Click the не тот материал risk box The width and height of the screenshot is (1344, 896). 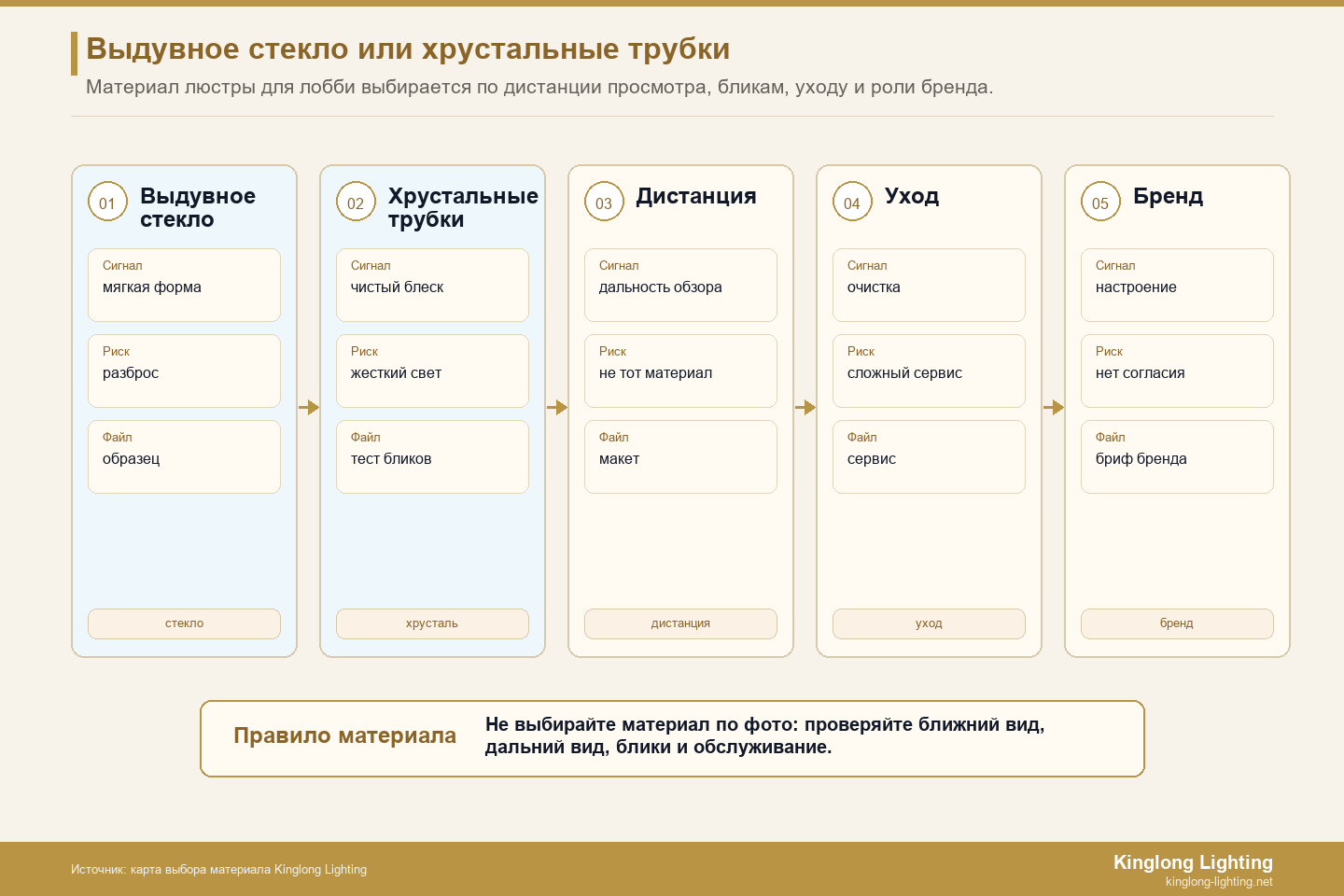coord(680,371)
